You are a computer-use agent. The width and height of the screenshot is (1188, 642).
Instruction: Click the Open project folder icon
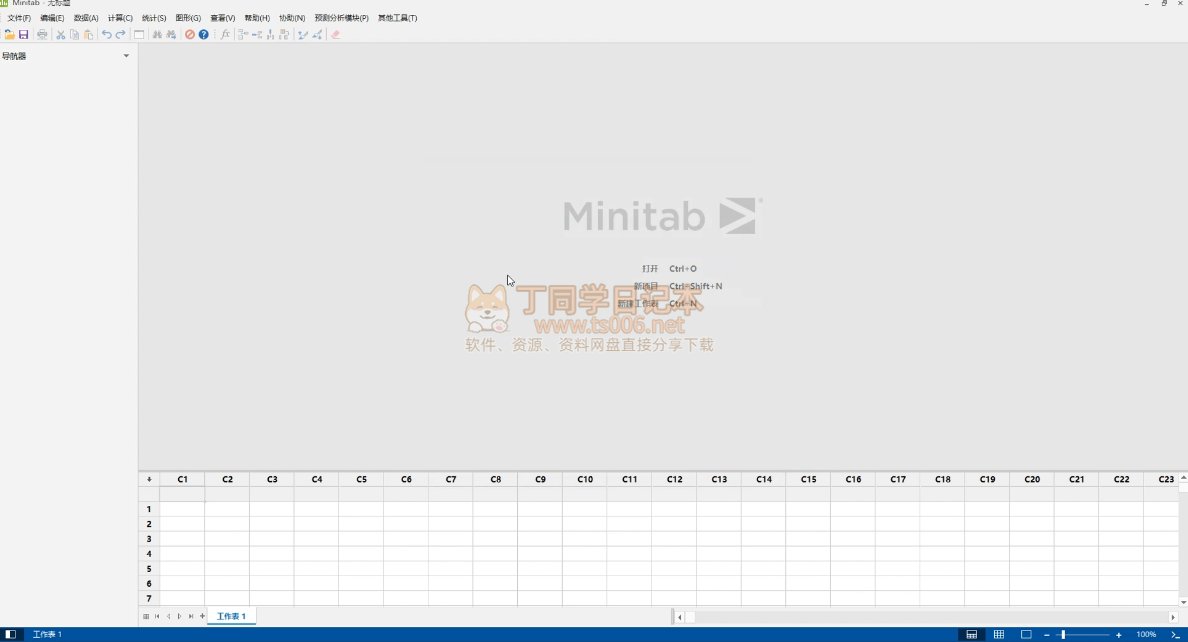(9, 35)
